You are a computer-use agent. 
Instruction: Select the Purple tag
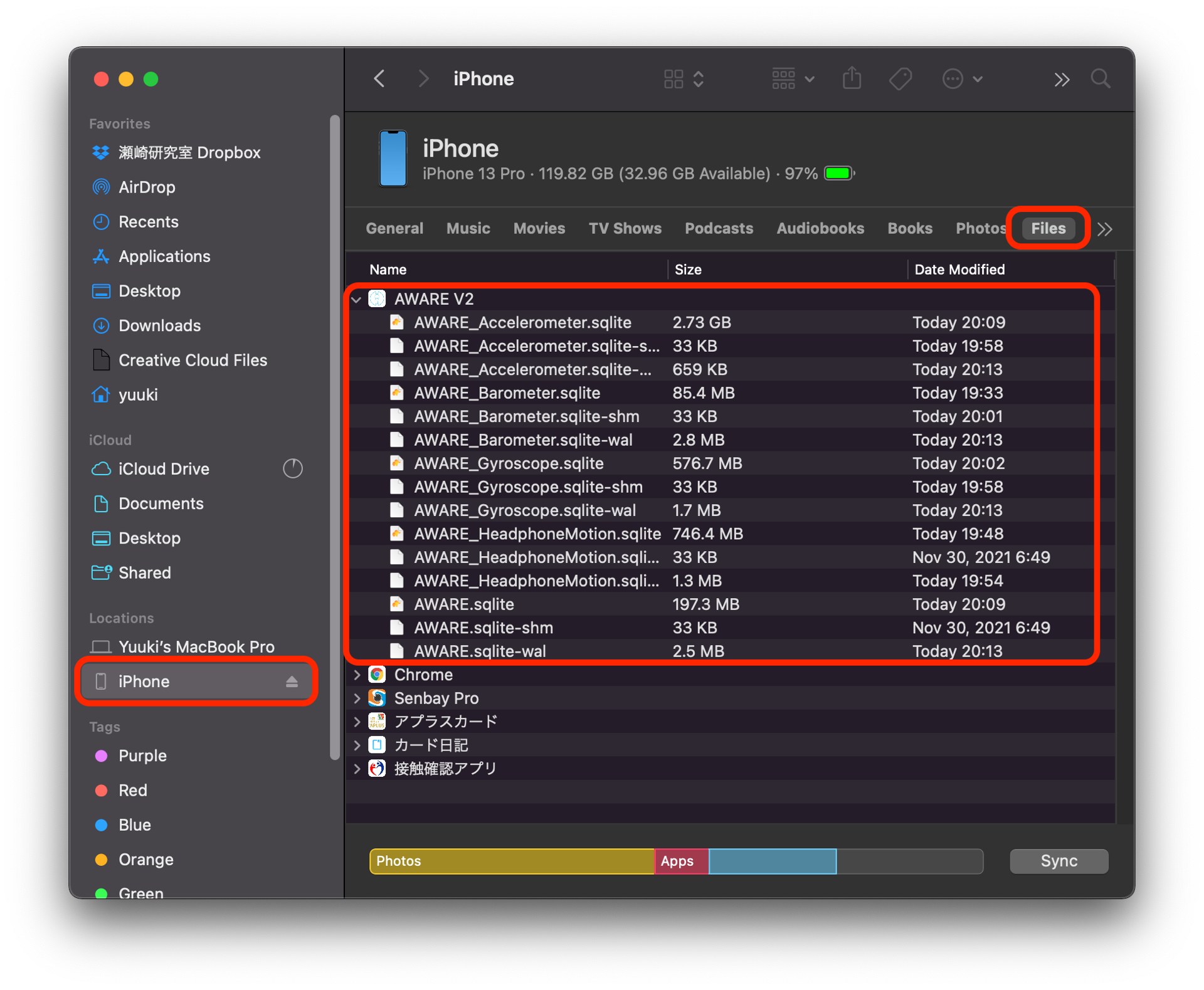pos(142,756)
